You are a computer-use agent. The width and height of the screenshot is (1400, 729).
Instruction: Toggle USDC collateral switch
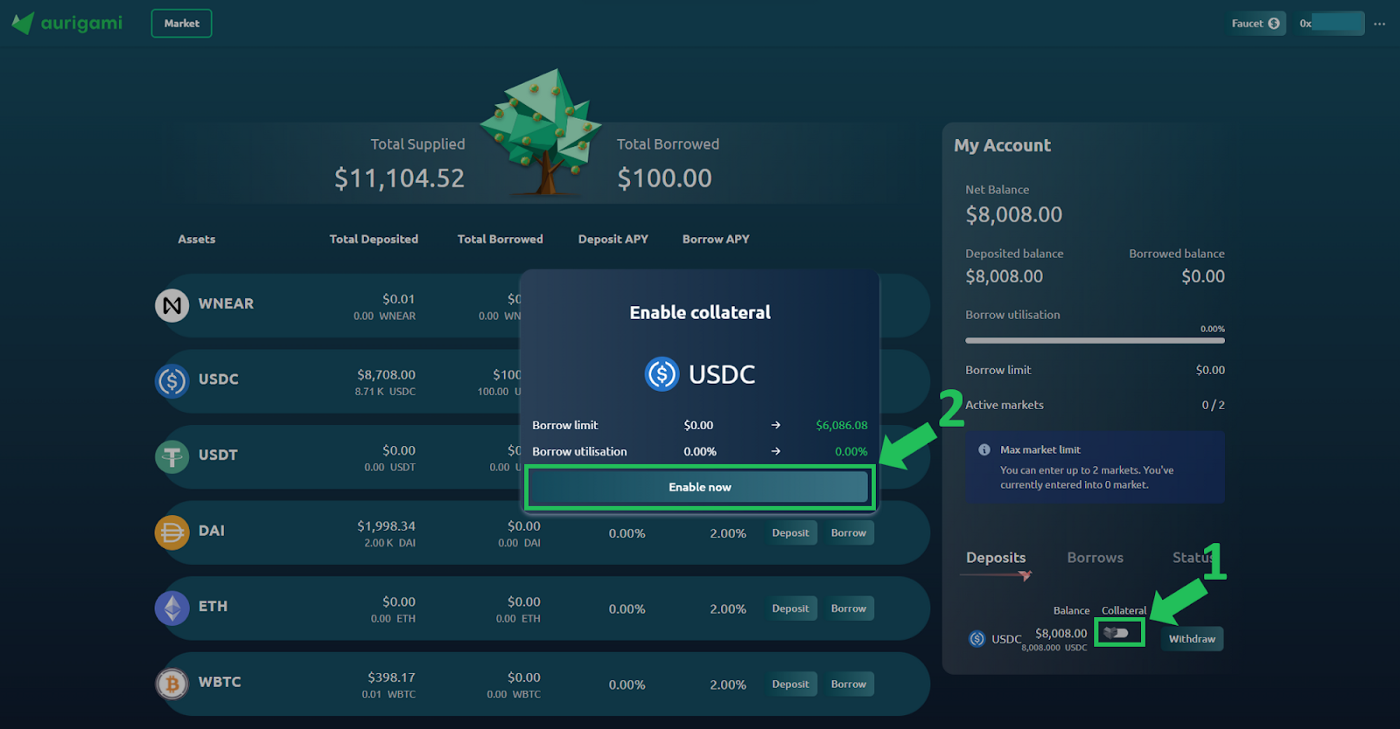pos(1116,632)
